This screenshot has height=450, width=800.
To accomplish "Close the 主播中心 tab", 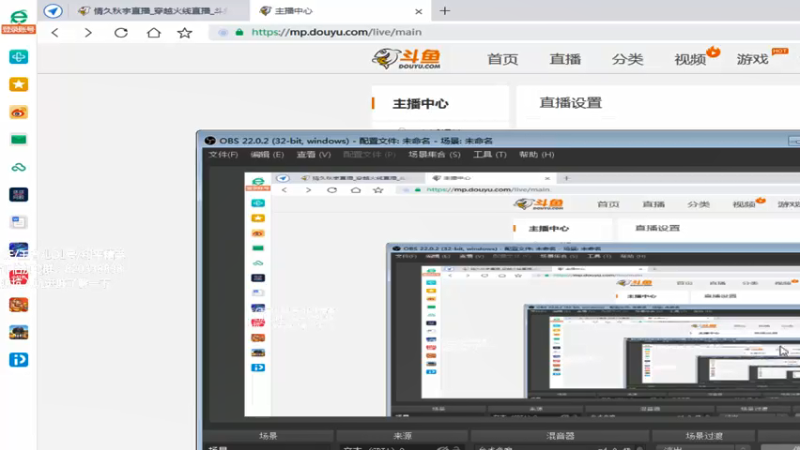I will [x=418, y=11].
